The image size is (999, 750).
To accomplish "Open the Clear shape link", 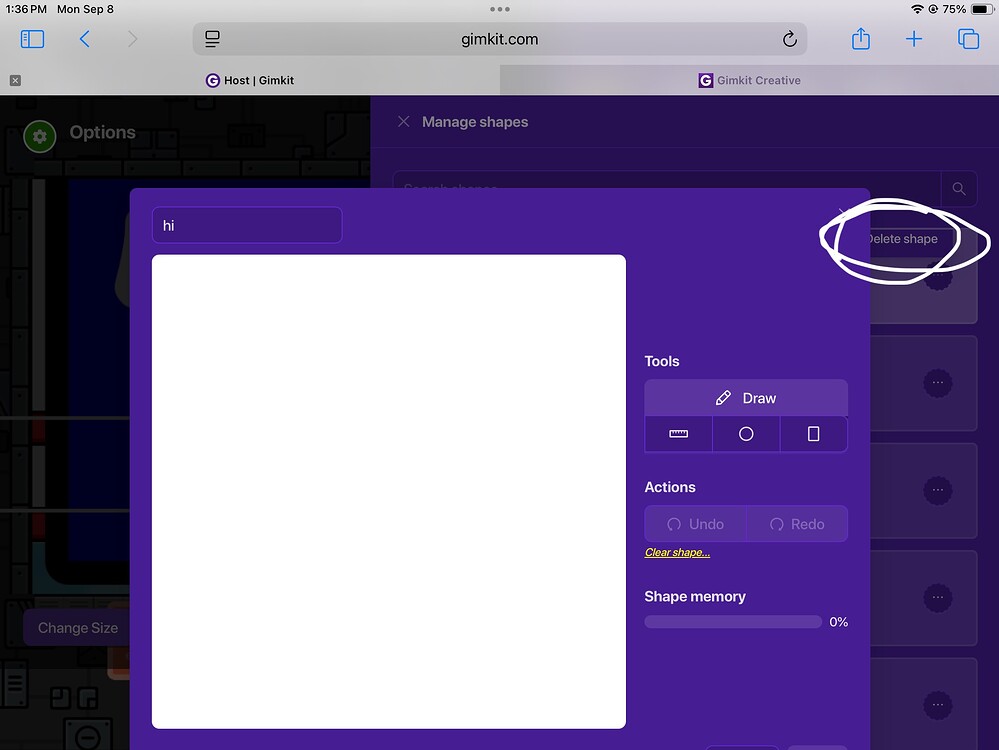I will click(x=677, y=552).
